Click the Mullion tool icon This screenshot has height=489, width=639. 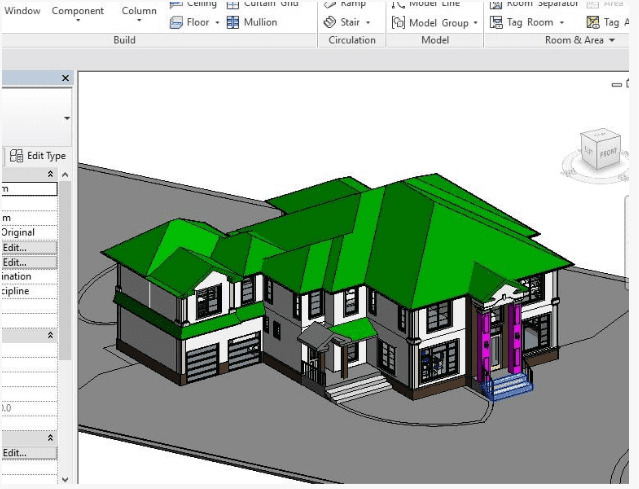(x=233, y=22)
